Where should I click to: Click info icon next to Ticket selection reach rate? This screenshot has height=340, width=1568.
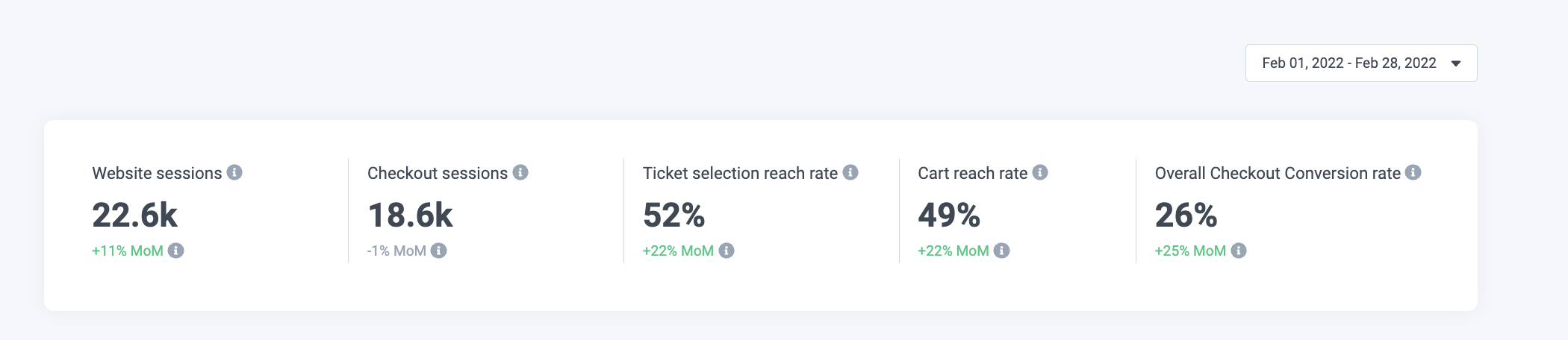point(850,172)
